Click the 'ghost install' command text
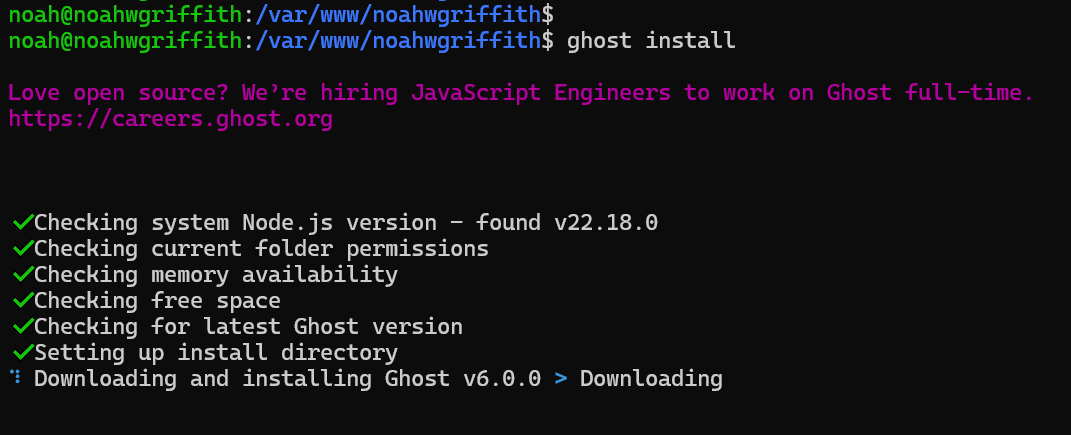The image size is (1071, 435). point(651,41)
